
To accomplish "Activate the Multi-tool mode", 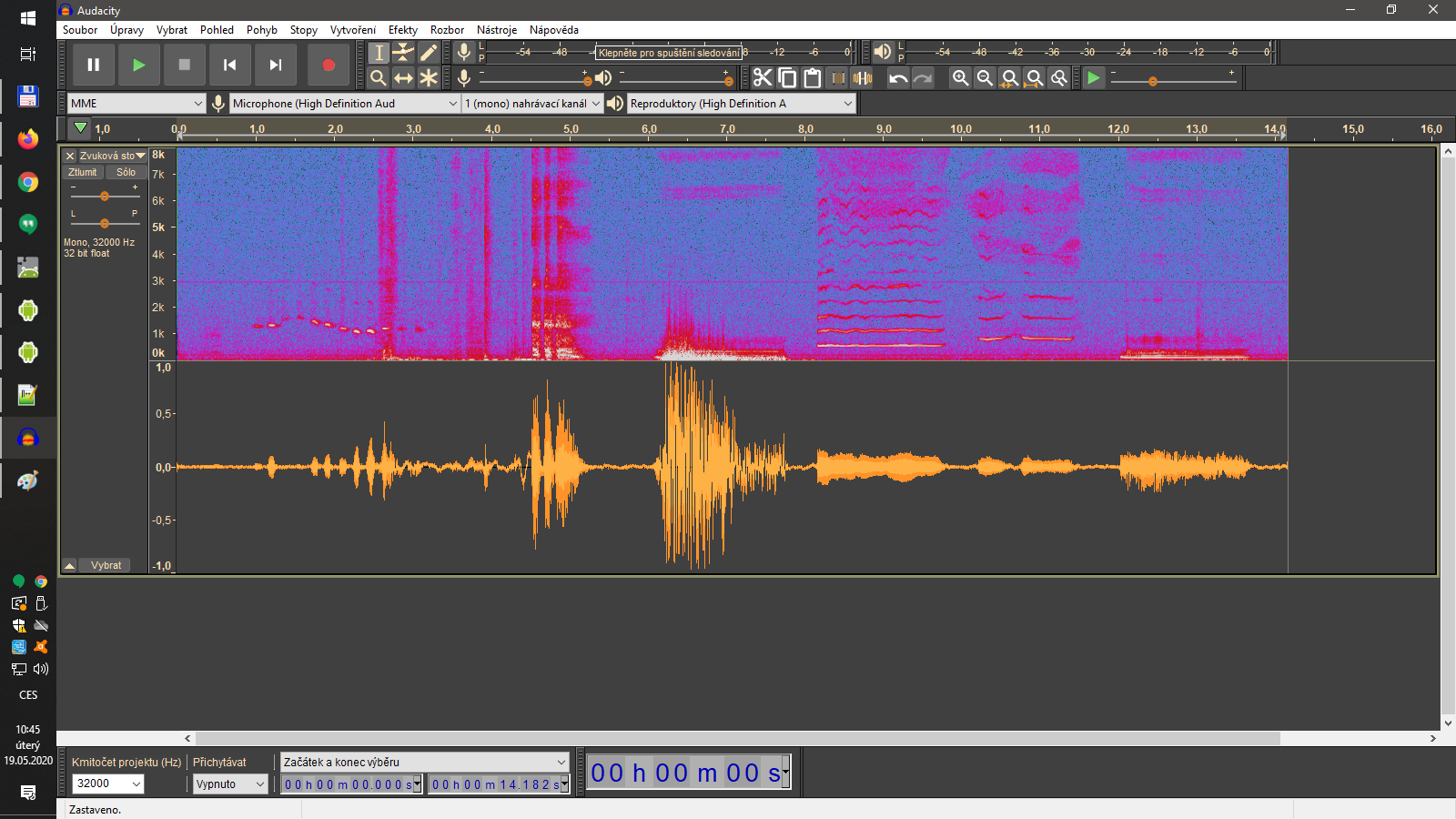I will pyautogui.click(x=430, y=77).
